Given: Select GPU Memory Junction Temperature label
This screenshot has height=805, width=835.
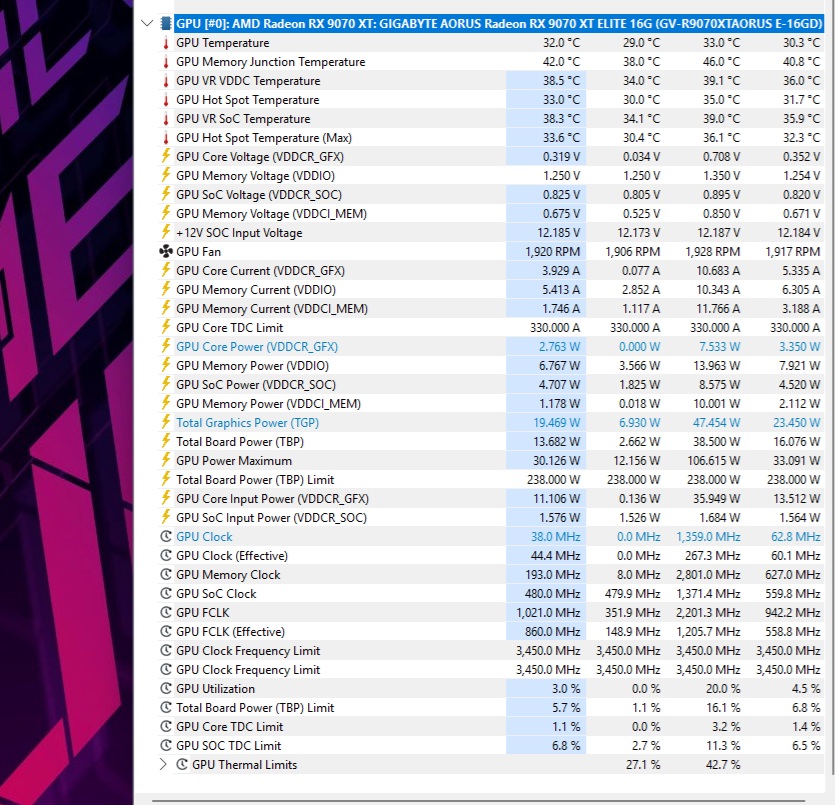Looking at the screenshot, I should 271,62.
